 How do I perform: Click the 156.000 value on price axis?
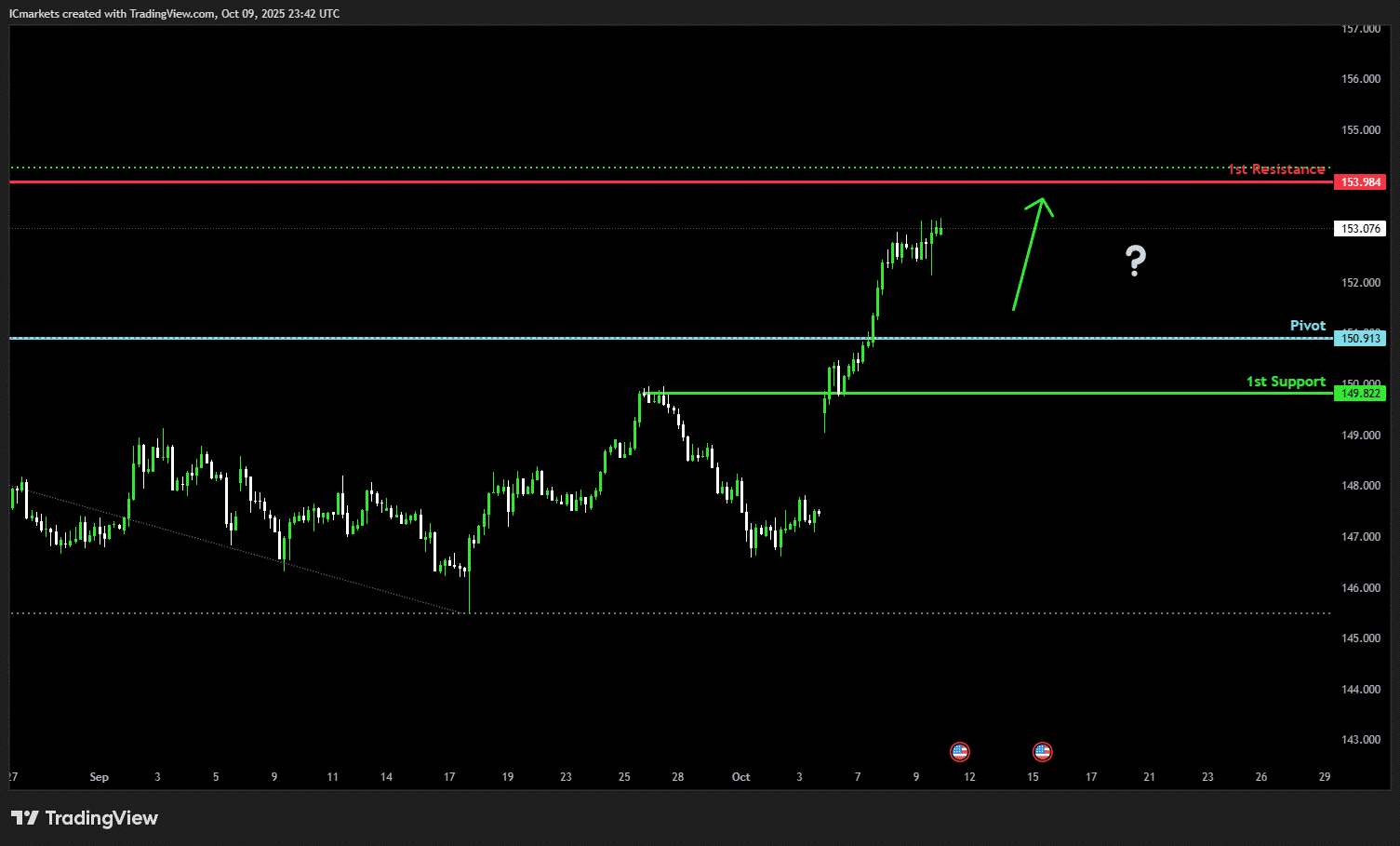tap(1360, 79)
